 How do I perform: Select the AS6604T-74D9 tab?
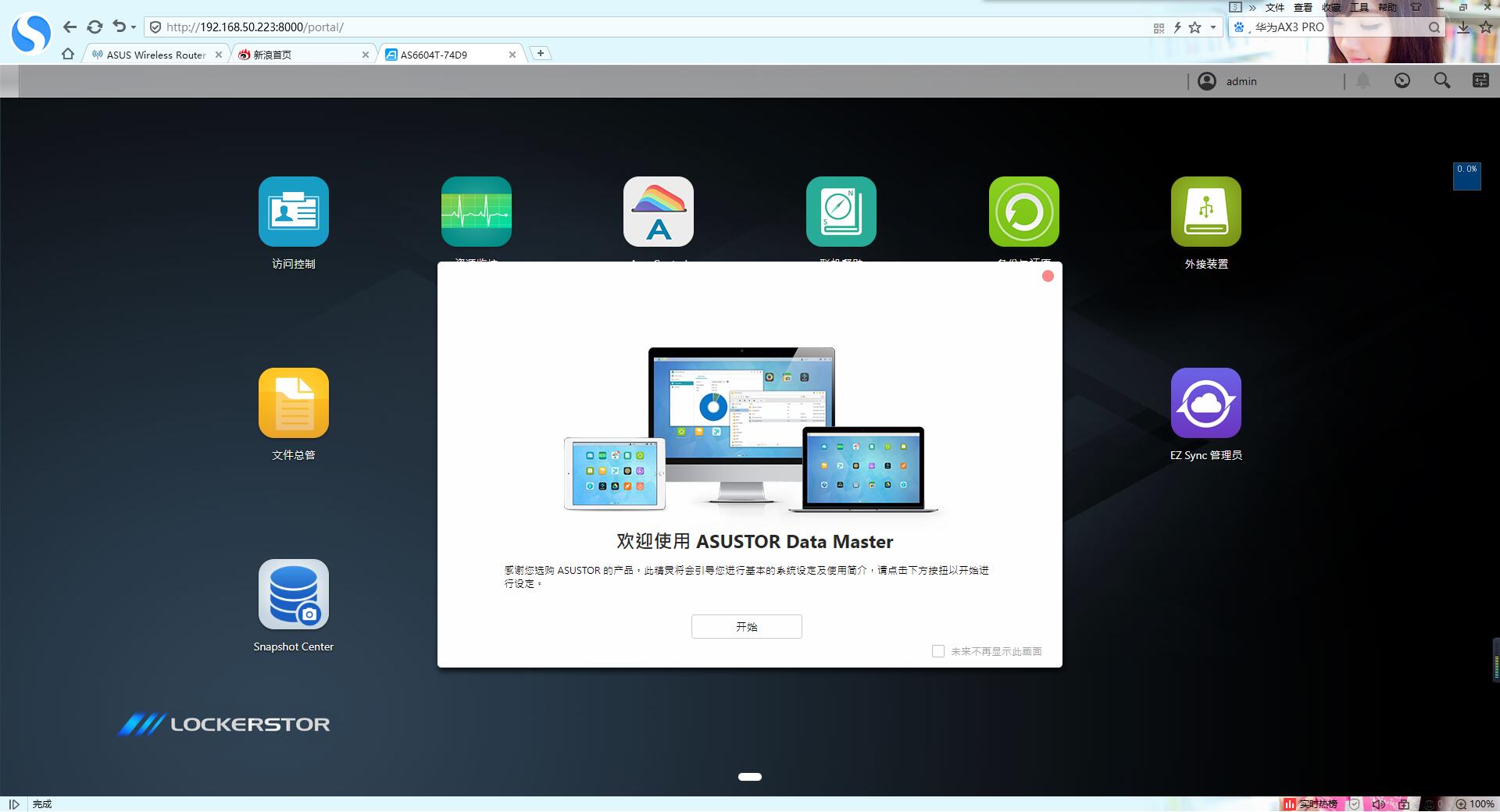[x=445, y=55]
